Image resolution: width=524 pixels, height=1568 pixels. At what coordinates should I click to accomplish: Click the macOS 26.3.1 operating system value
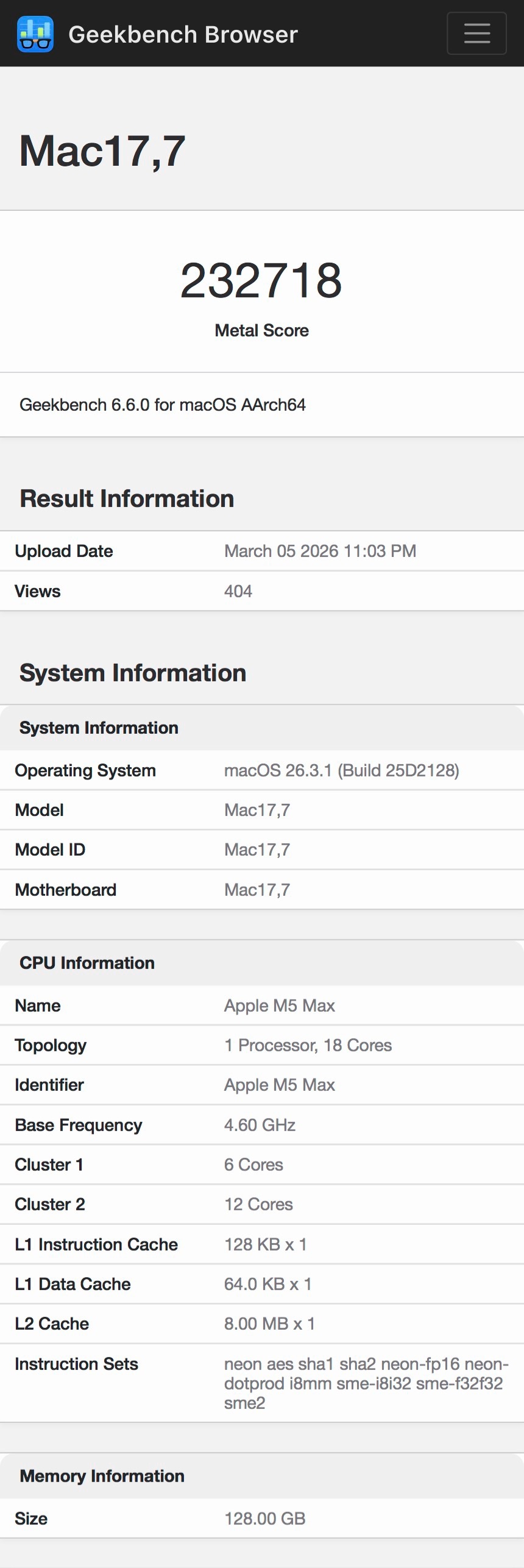(341, 770)
